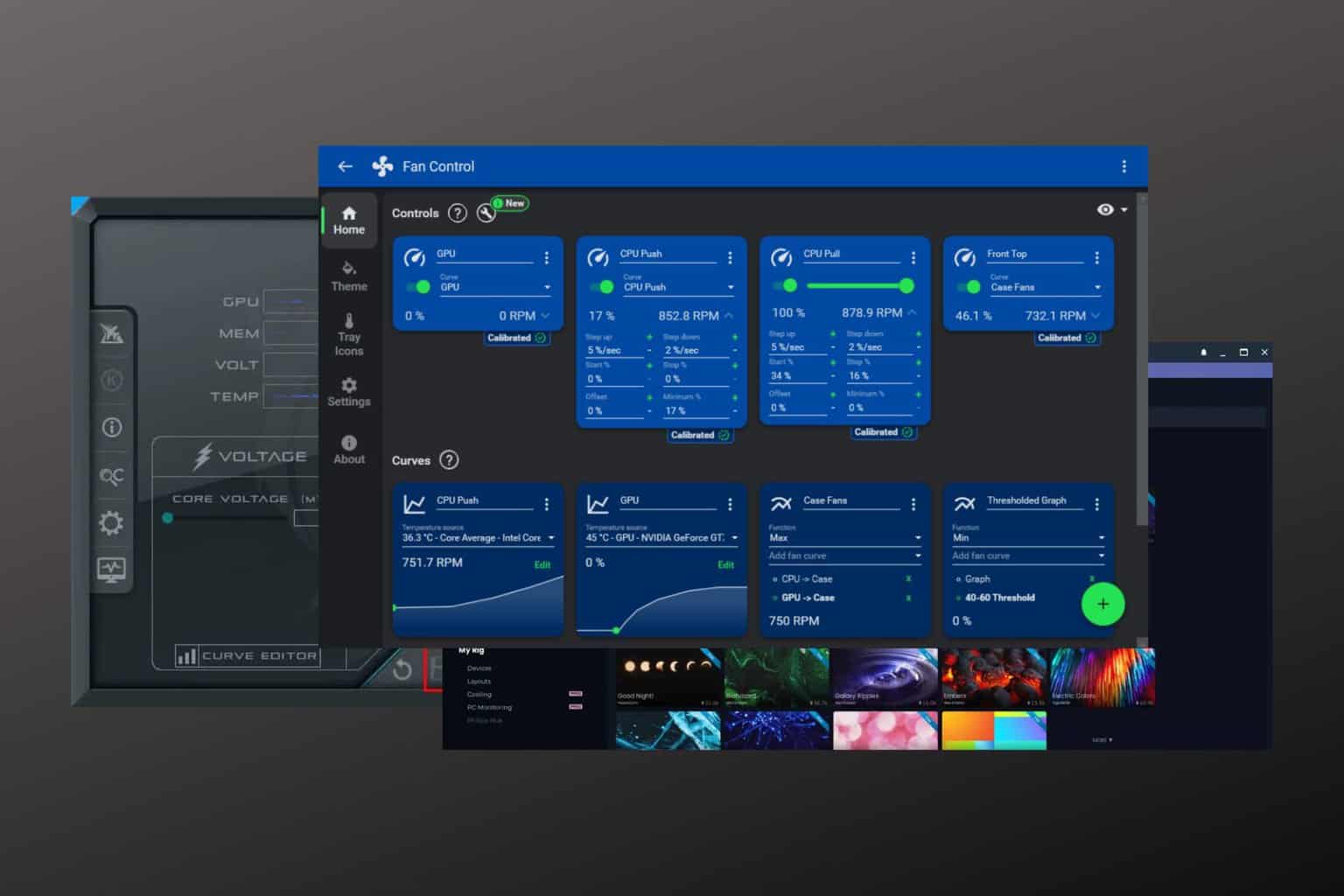Open the CPU Push card Curve dropdown
The height and width of the screenshot is (896, 1344).
coord(678,287)
